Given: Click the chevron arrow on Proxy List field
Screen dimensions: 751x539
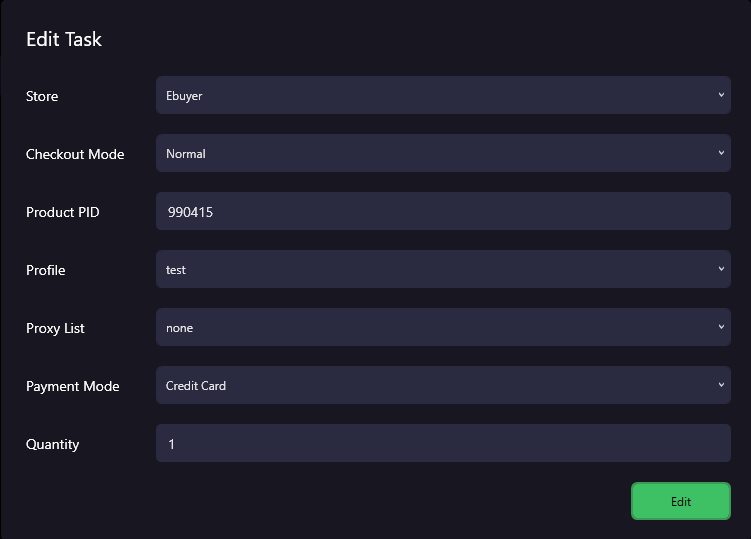Looking at the screenshot, I should [x=721, y=328].
